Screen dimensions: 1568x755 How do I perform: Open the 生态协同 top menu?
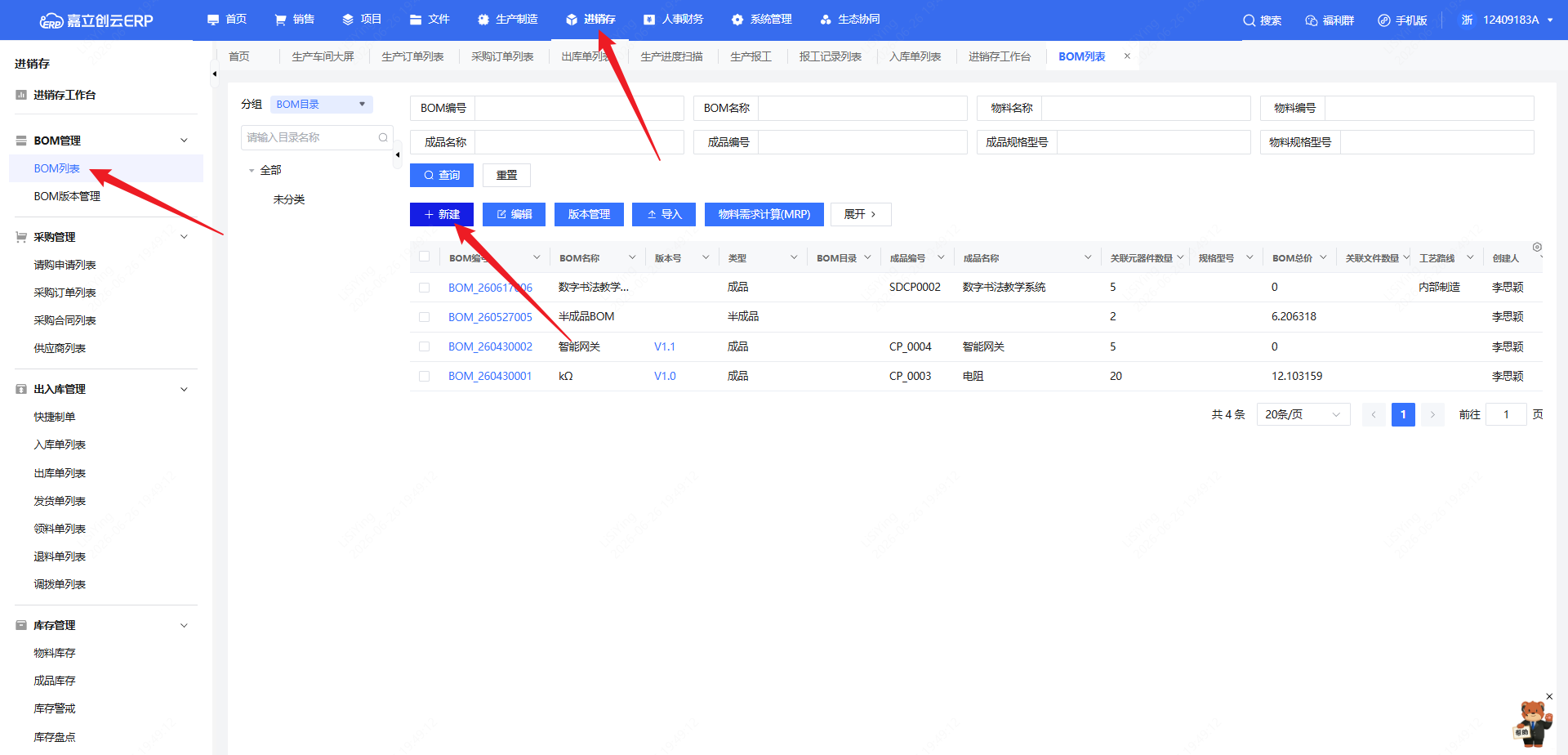click(x=850, y=20)
